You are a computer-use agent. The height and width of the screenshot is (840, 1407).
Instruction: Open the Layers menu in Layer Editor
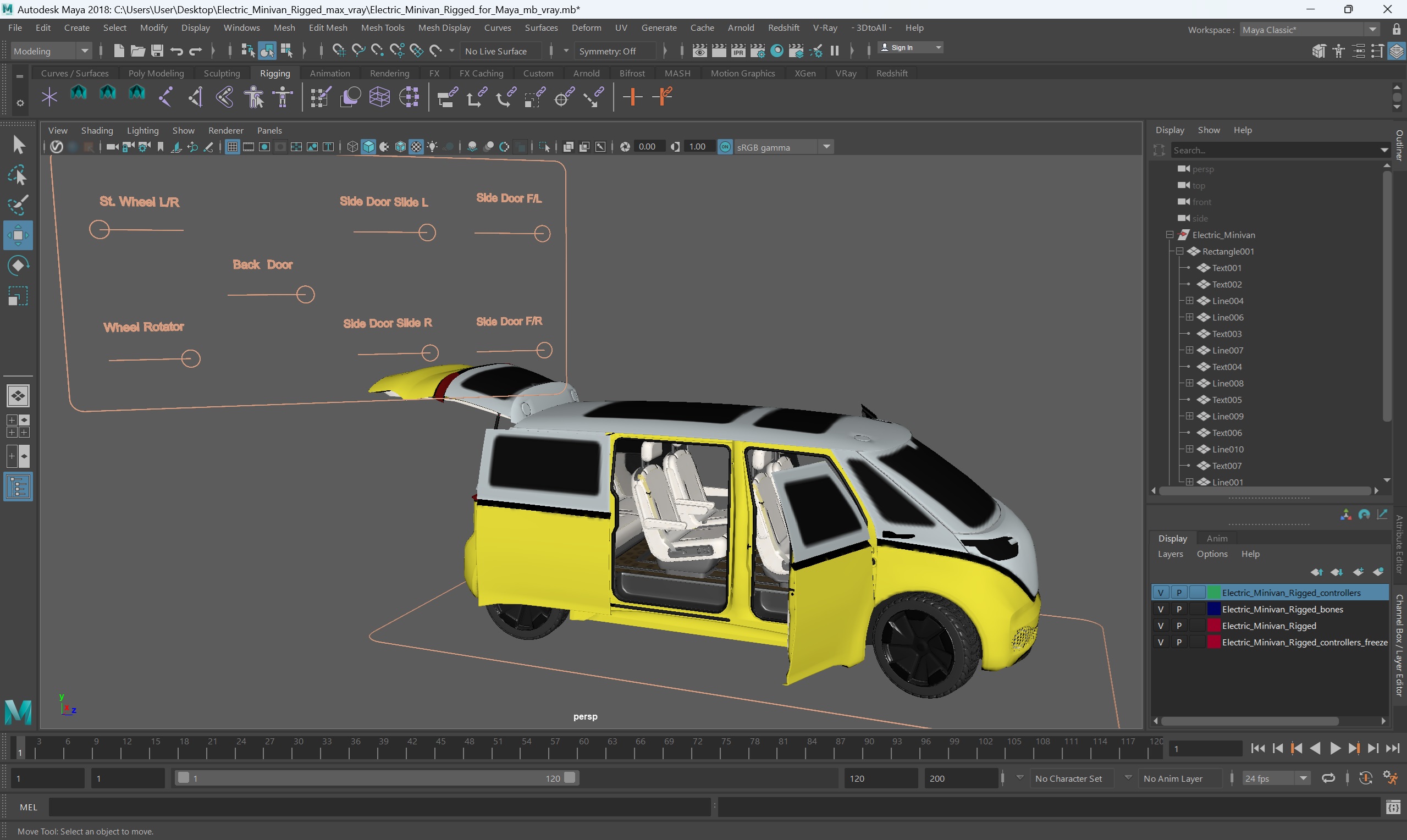pos(1170,554)
